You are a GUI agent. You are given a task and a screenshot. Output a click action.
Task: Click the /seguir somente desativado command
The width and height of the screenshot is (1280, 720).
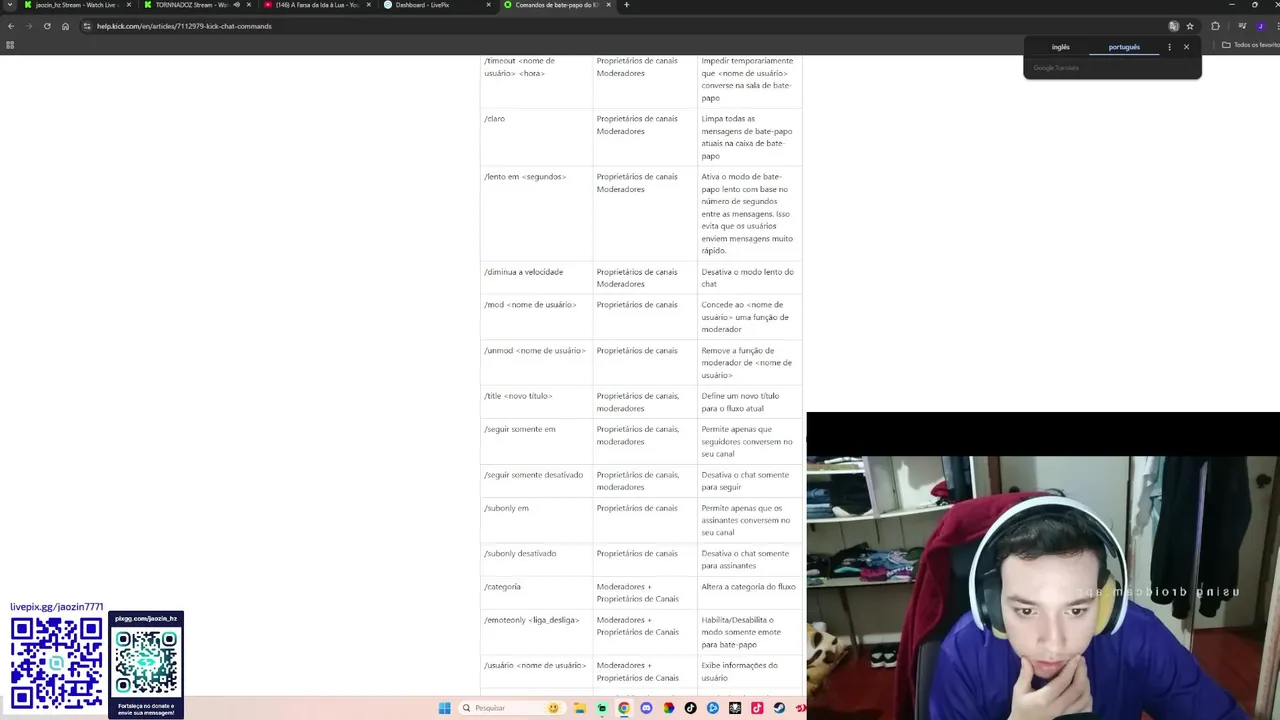click(534, 475)
